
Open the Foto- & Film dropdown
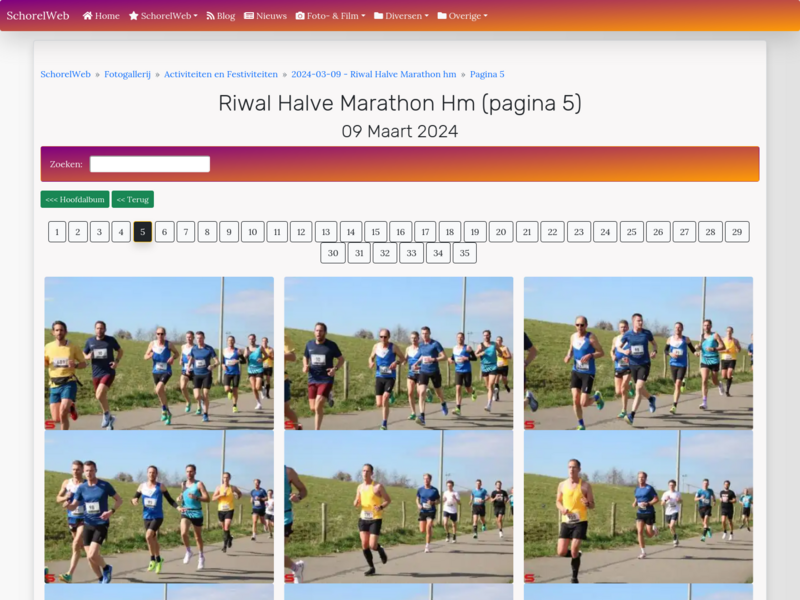pyautogui.click(x=331, y=16)
